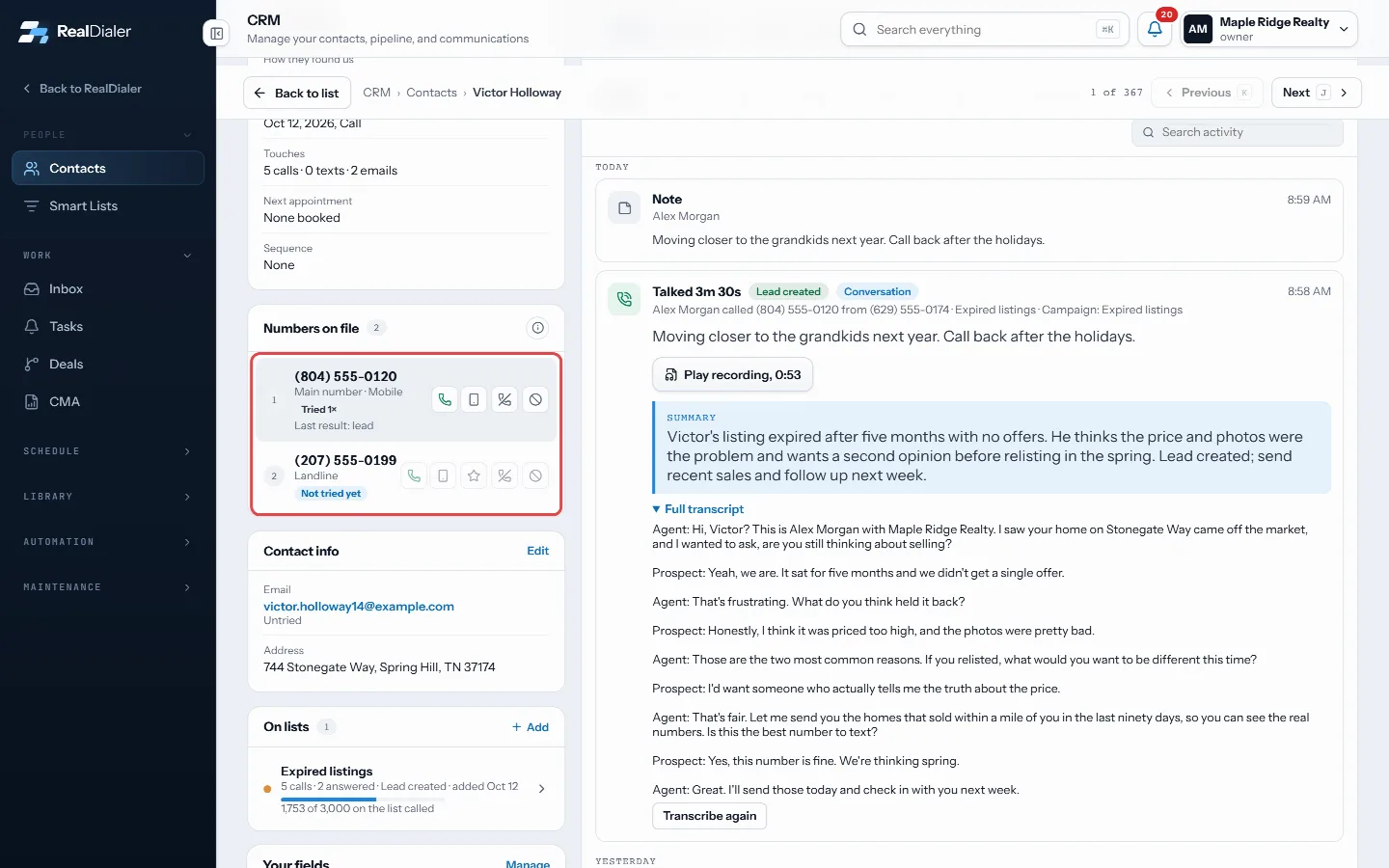Go to the Next contact
Viewport: 1389px width, 868px height.
(x=1316, y=93)
